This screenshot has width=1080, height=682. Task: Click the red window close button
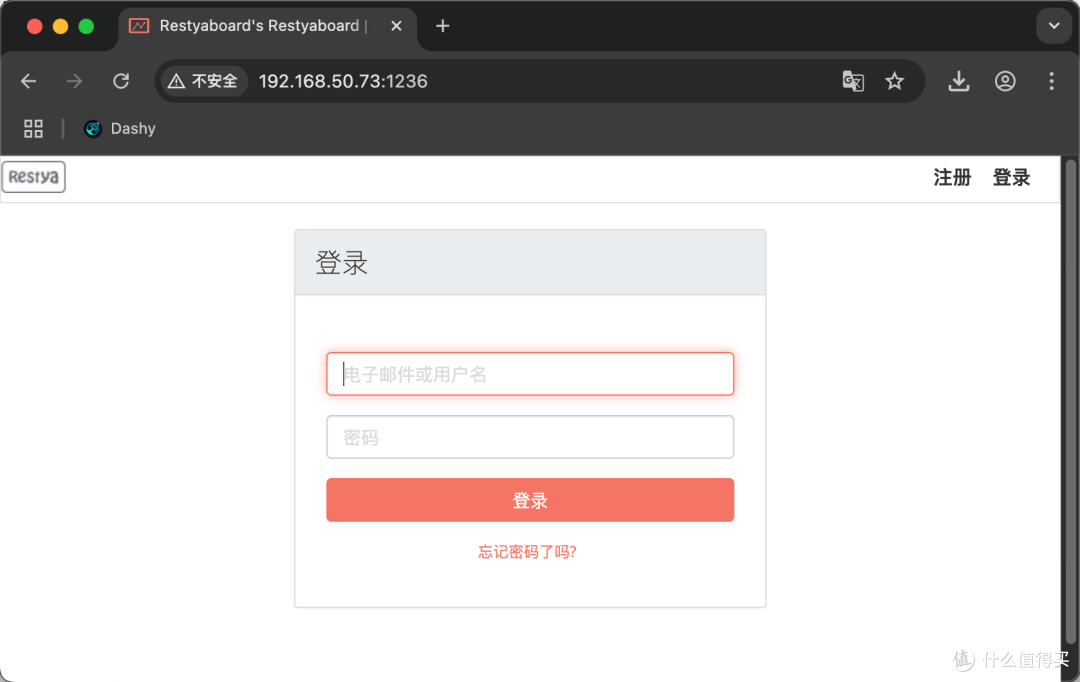click(34, 26)
